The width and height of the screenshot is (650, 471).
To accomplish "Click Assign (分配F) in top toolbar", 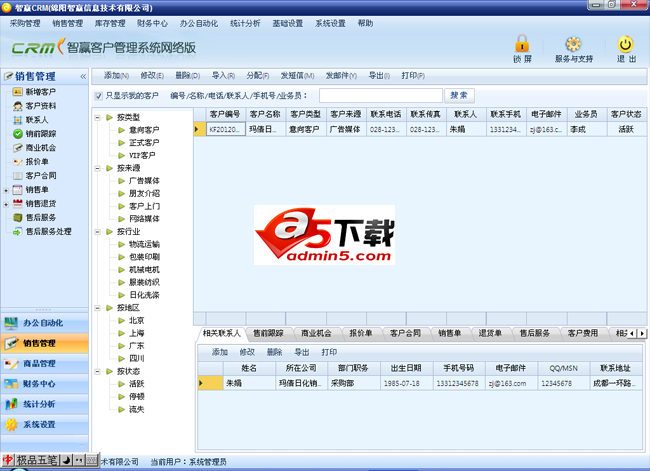I will (x=257, y=75).
